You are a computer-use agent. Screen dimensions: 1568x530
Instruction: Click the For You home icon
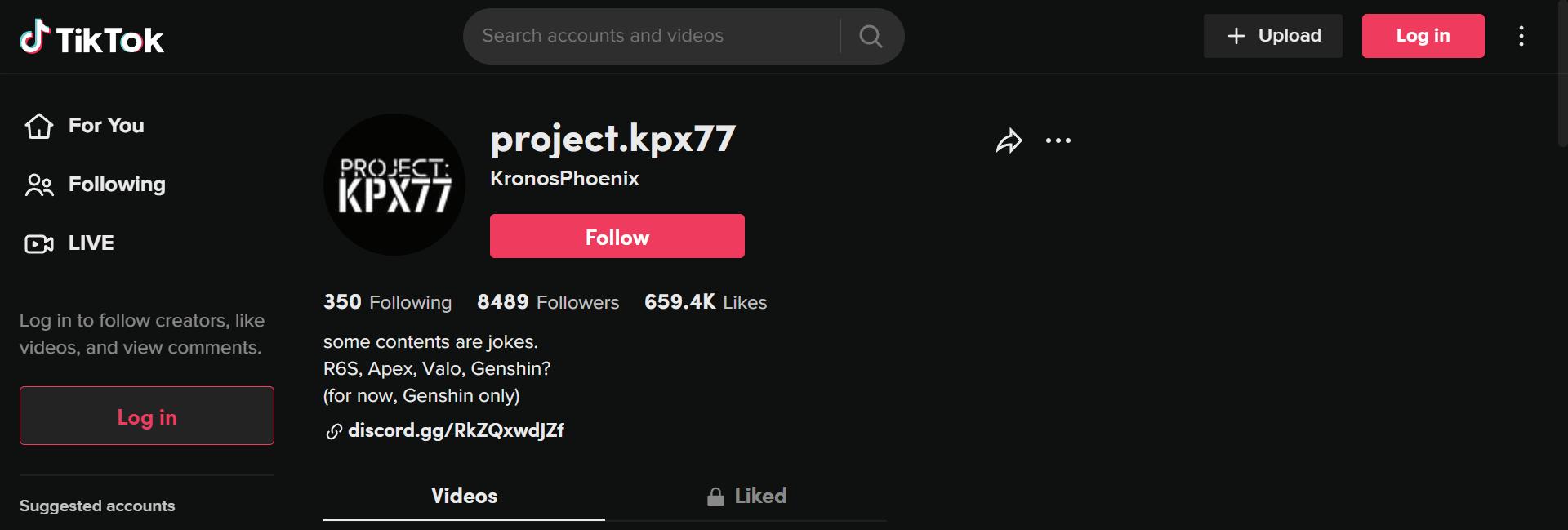[x=38, y=126]
